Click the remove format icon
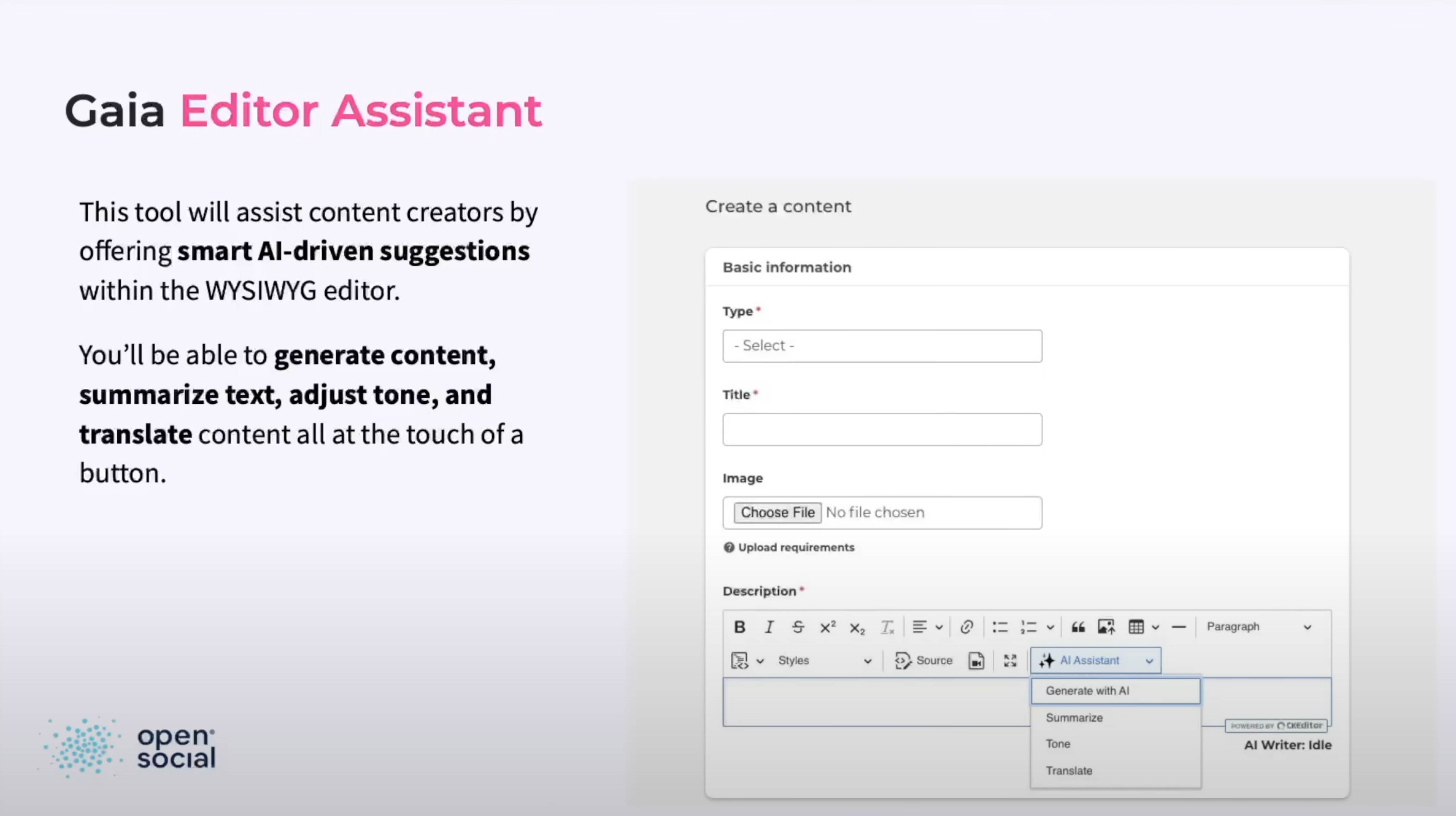Image resolution: width=1456 pixels, height=816 pixels. pos(887,627)
